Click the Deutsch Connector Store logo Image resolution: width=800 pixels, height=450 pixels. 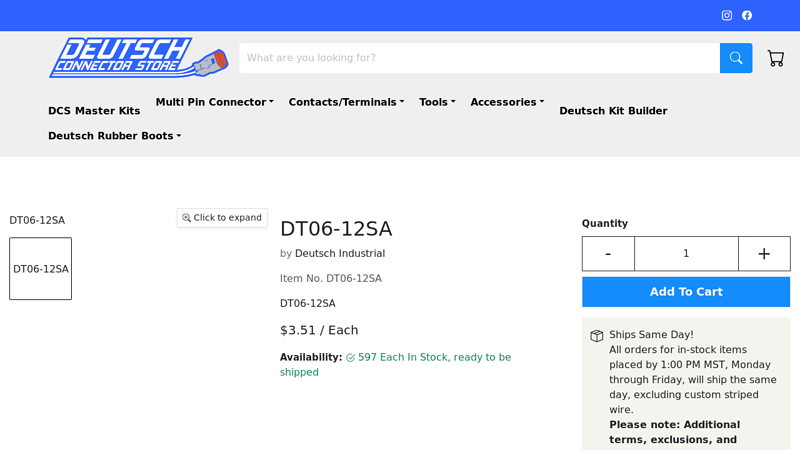point(138,57)
